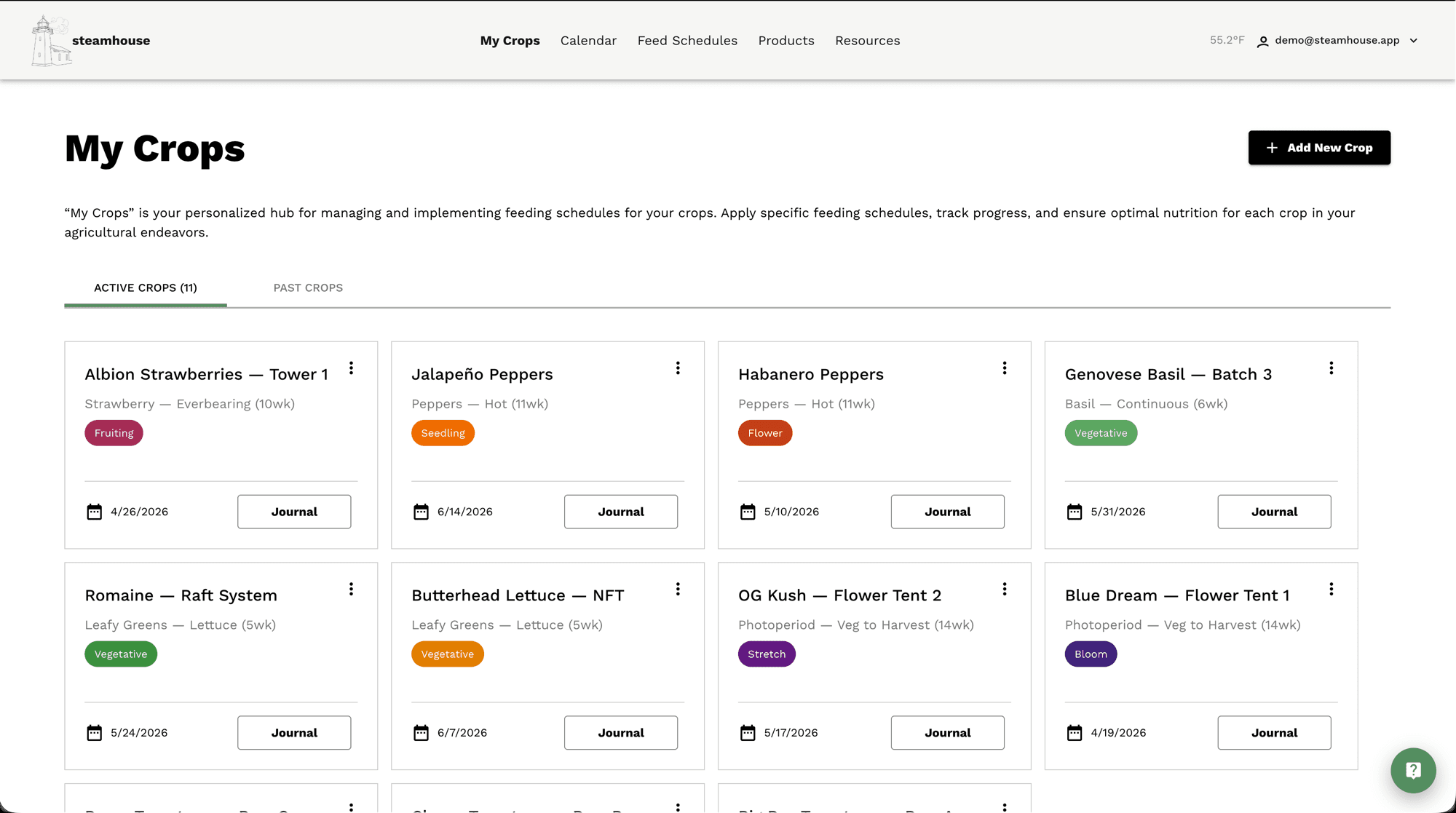Click the steamhouse brand name
Viewport: 1456px width, 813px height.
click(111, 41)
